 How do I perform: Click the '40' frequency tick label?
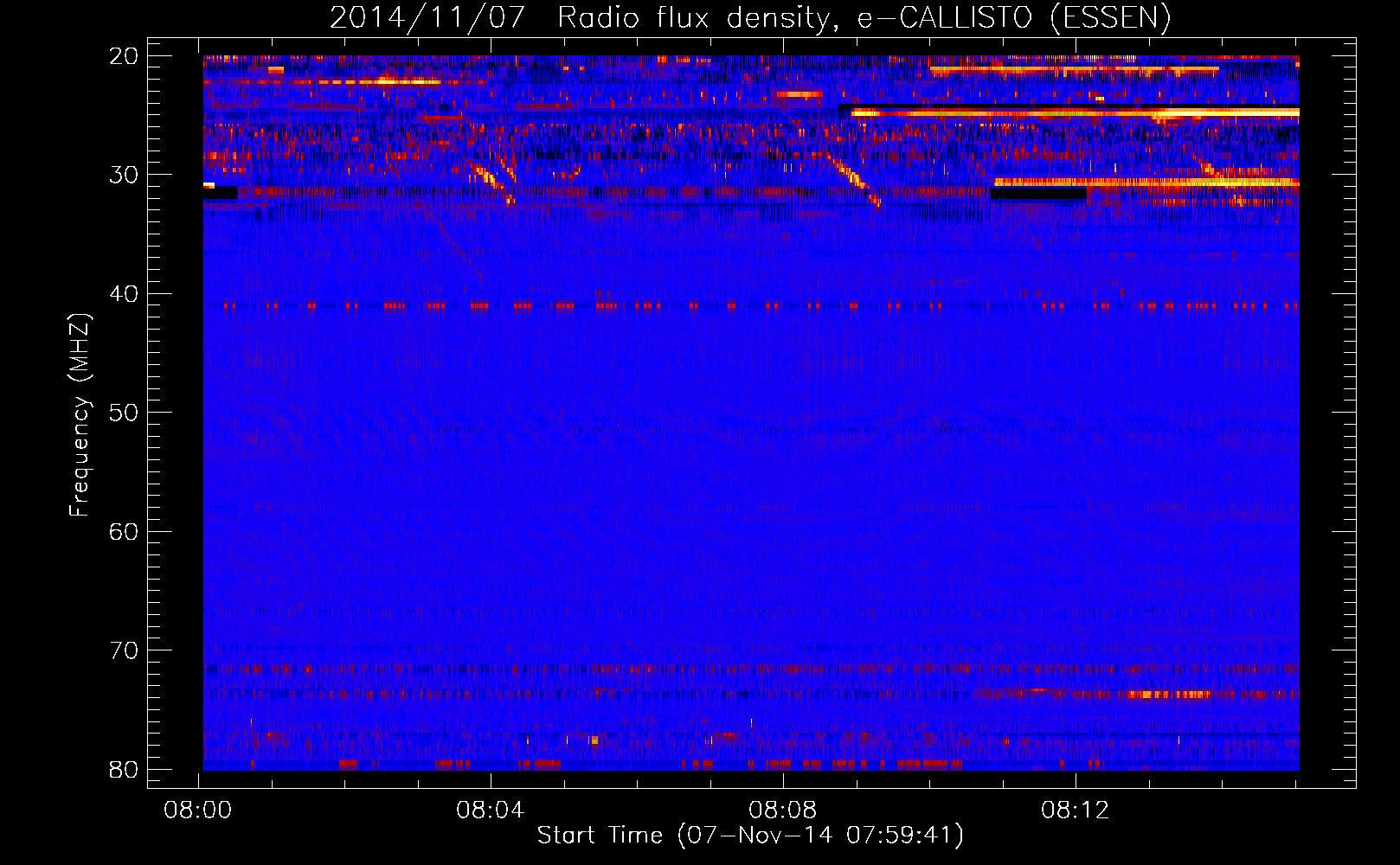[x=123, y=294]
